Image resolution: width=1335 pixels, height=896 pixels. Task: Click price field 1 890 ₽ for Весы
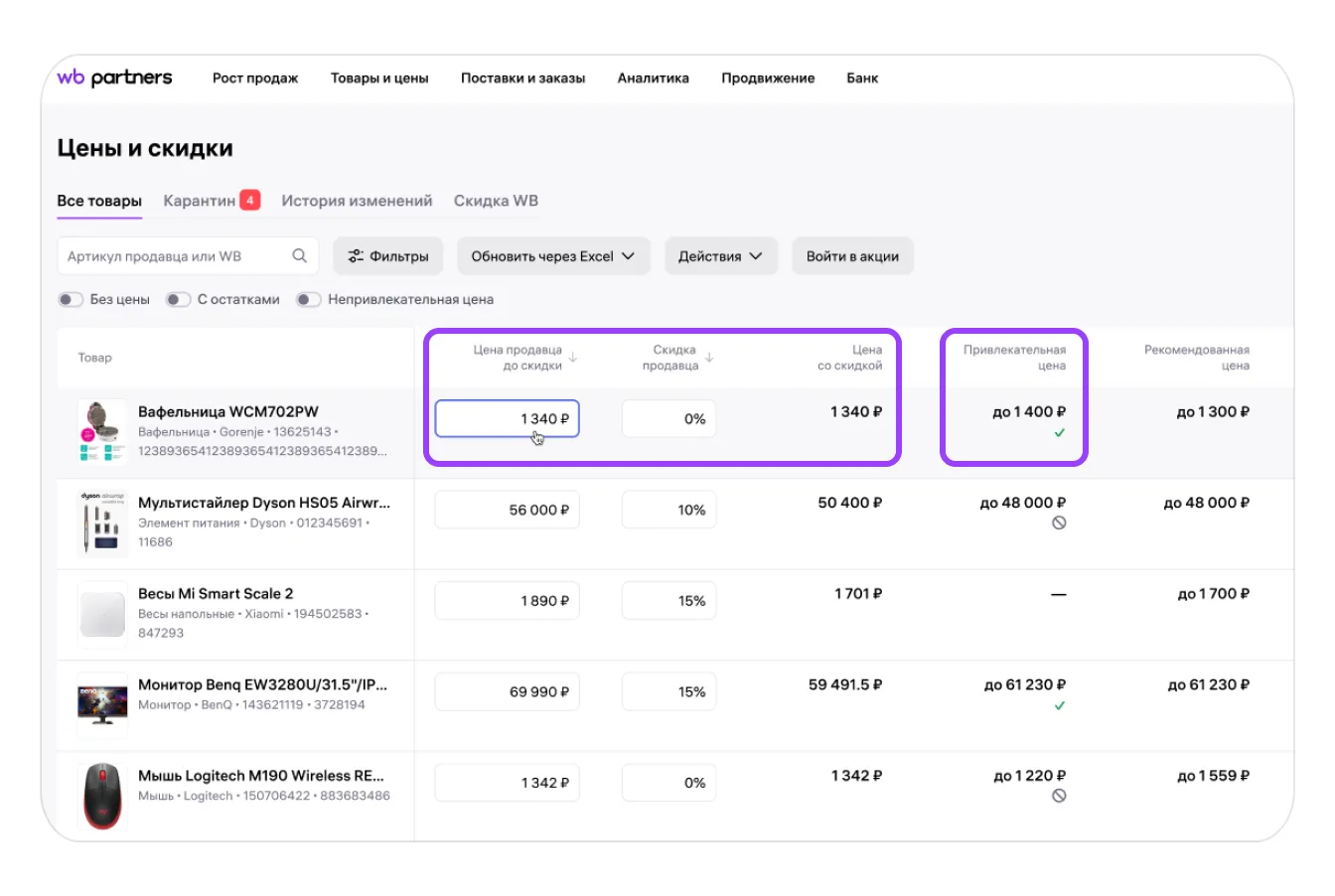point(507,601)
